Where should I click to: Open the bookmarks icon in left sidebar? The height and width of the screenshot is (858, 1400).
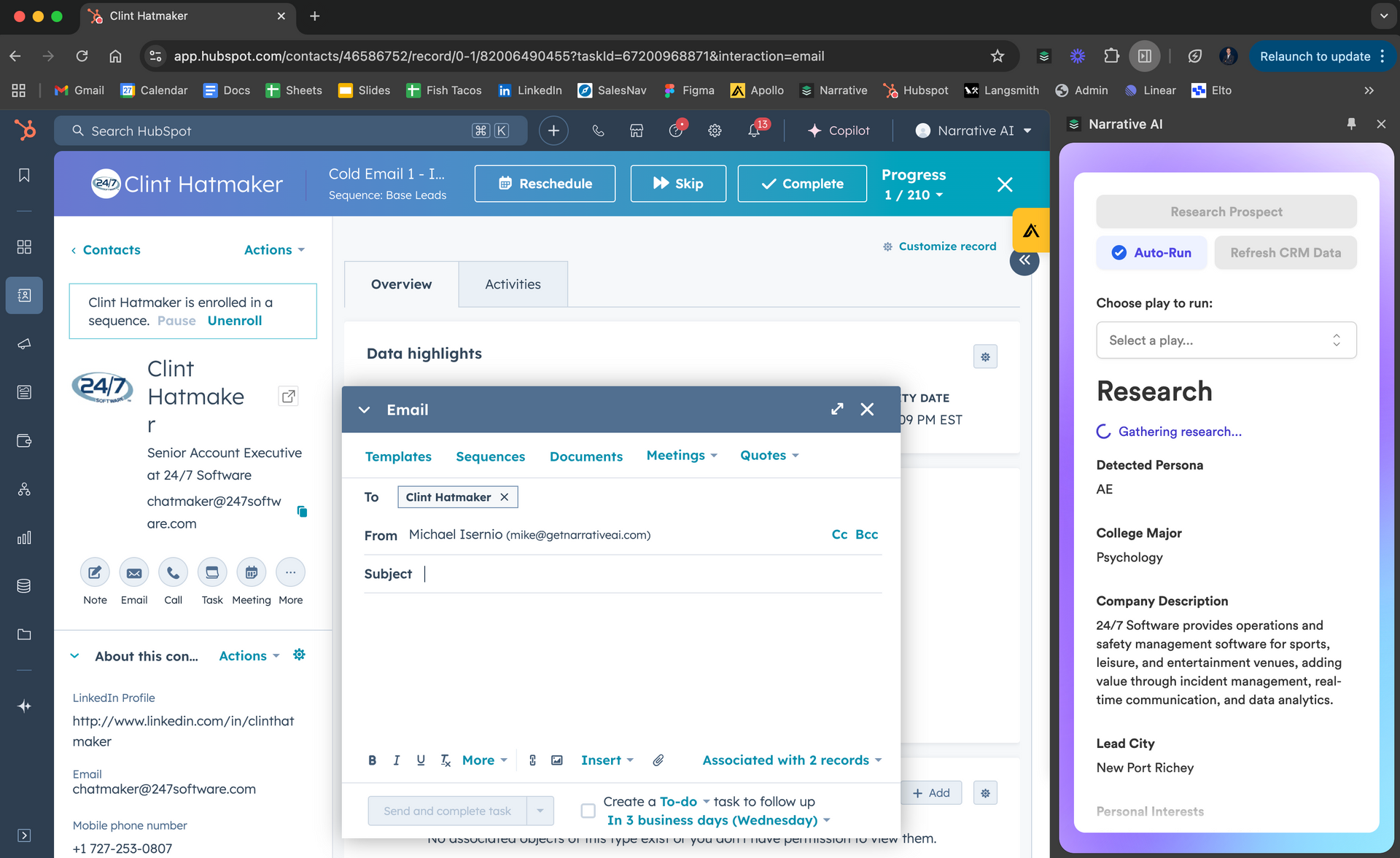pos(24,176)
